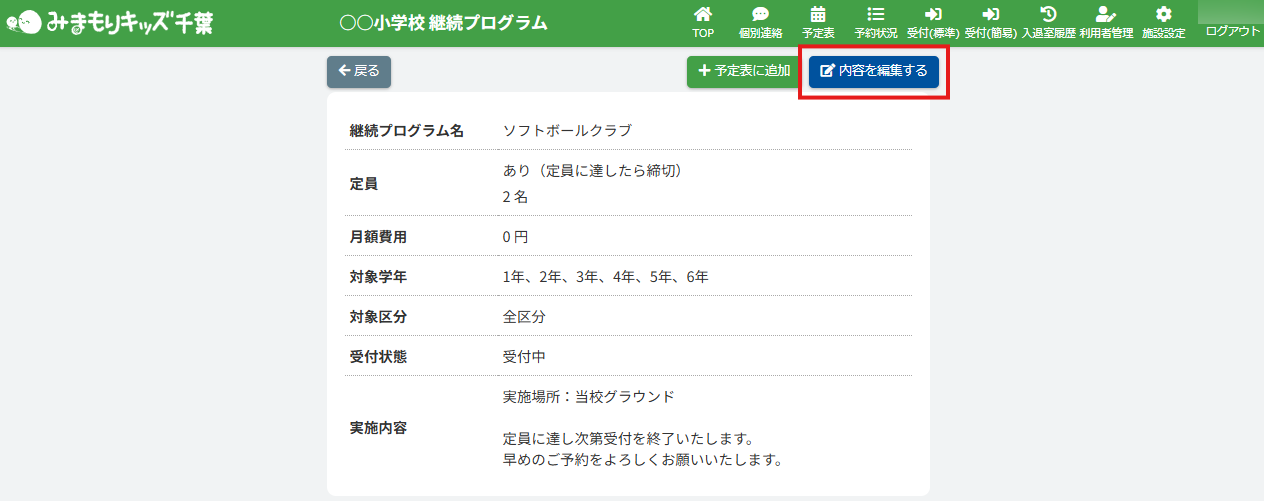Go to TOP via the home icon

tap(703, 15)
